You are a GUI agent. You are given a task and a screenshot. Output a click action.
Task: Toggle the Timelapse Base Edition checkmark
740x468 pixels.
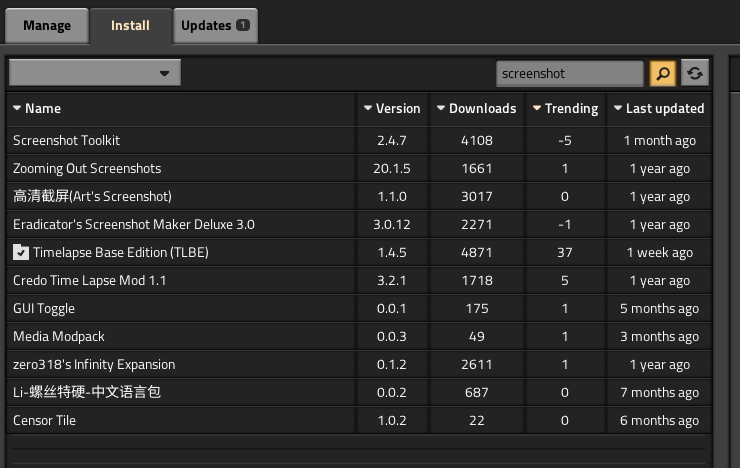coord(21,252)
